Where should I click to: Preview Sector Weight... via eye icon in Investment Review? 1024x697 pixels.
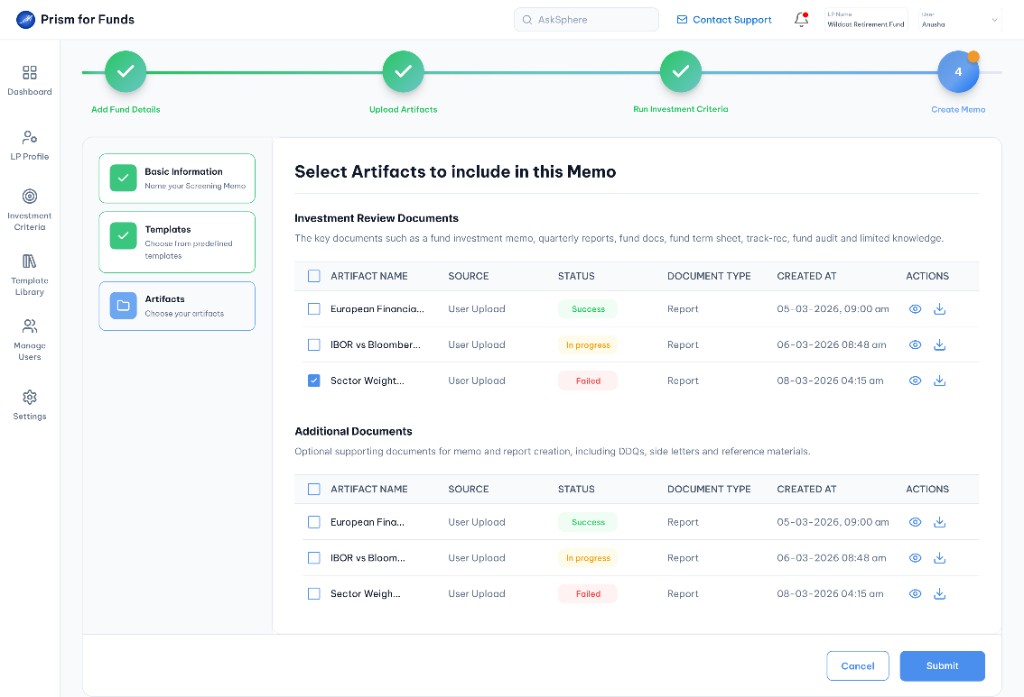click(x=915, y=381)
